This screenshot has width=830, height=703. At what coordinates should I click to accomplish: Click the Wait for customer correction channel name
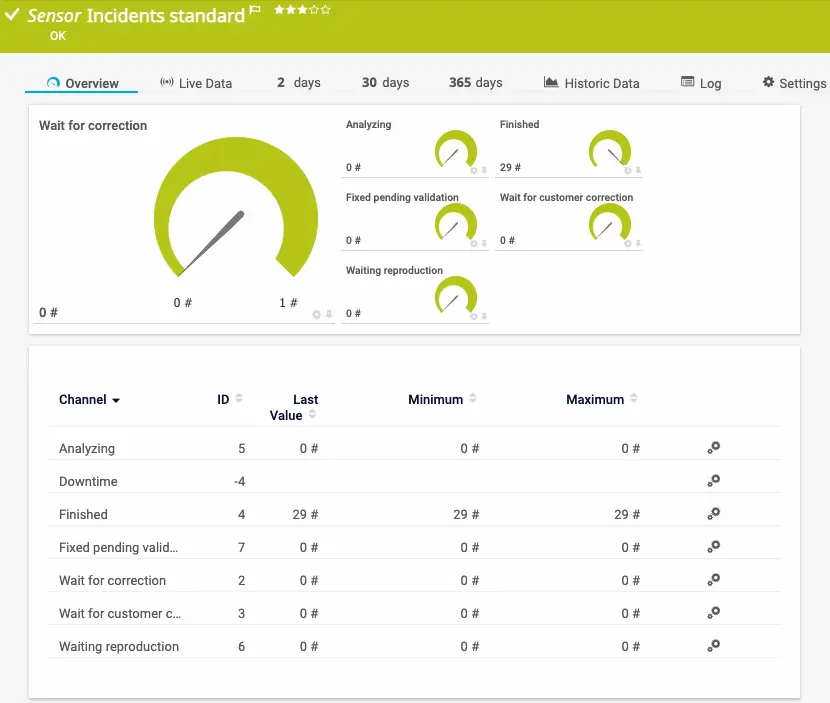pos(120,613)
